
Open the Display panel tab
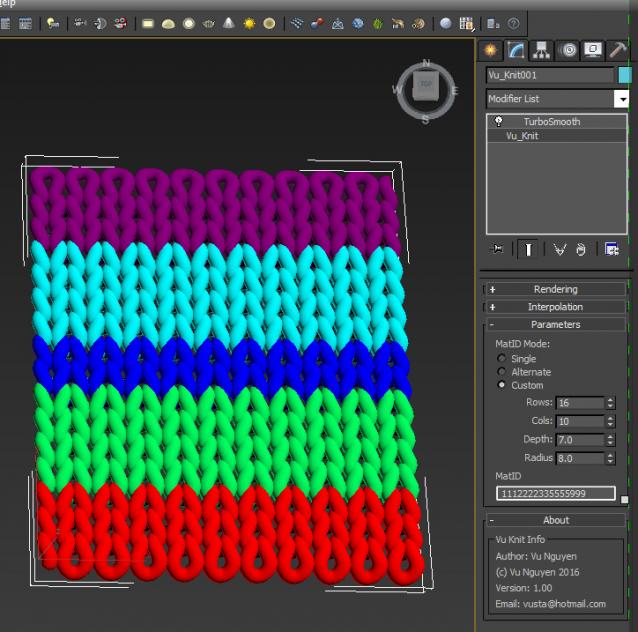(593, 50)
